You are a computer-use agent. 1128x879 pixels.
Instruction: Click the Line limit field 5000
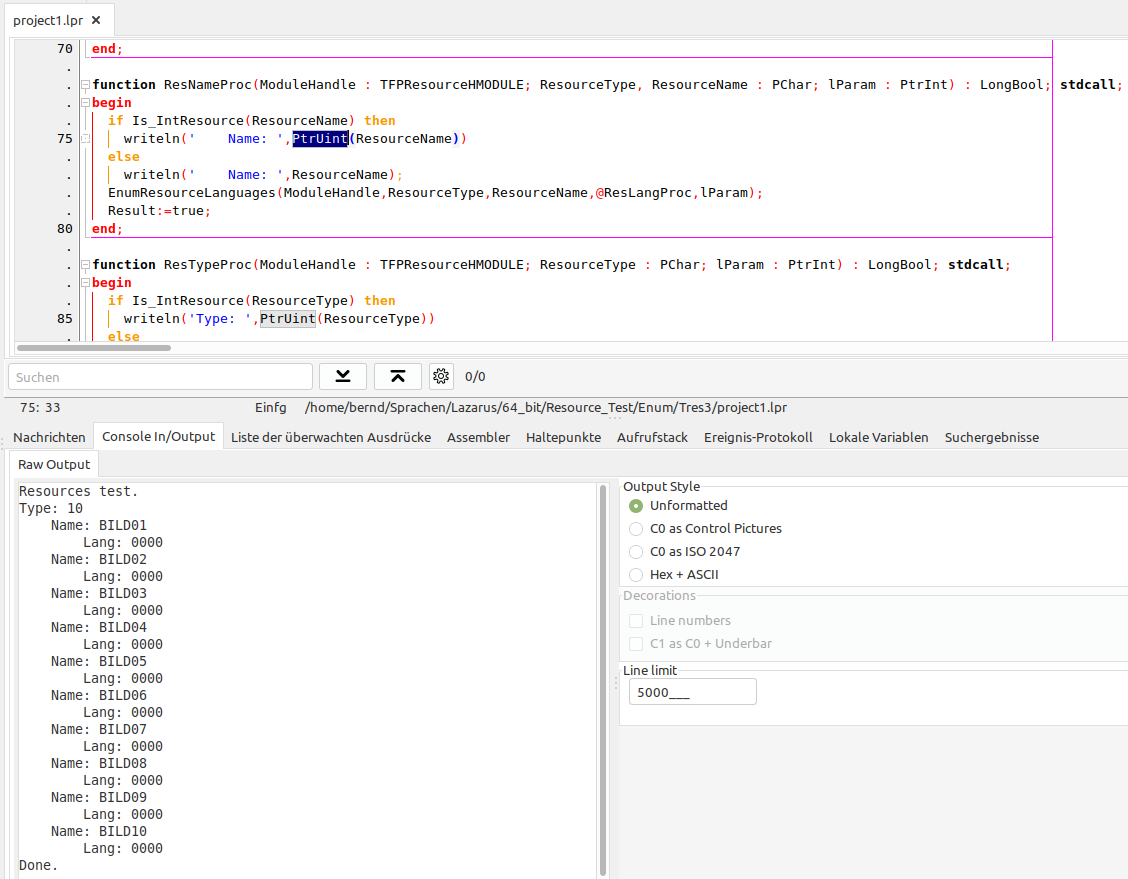[693, 692]
